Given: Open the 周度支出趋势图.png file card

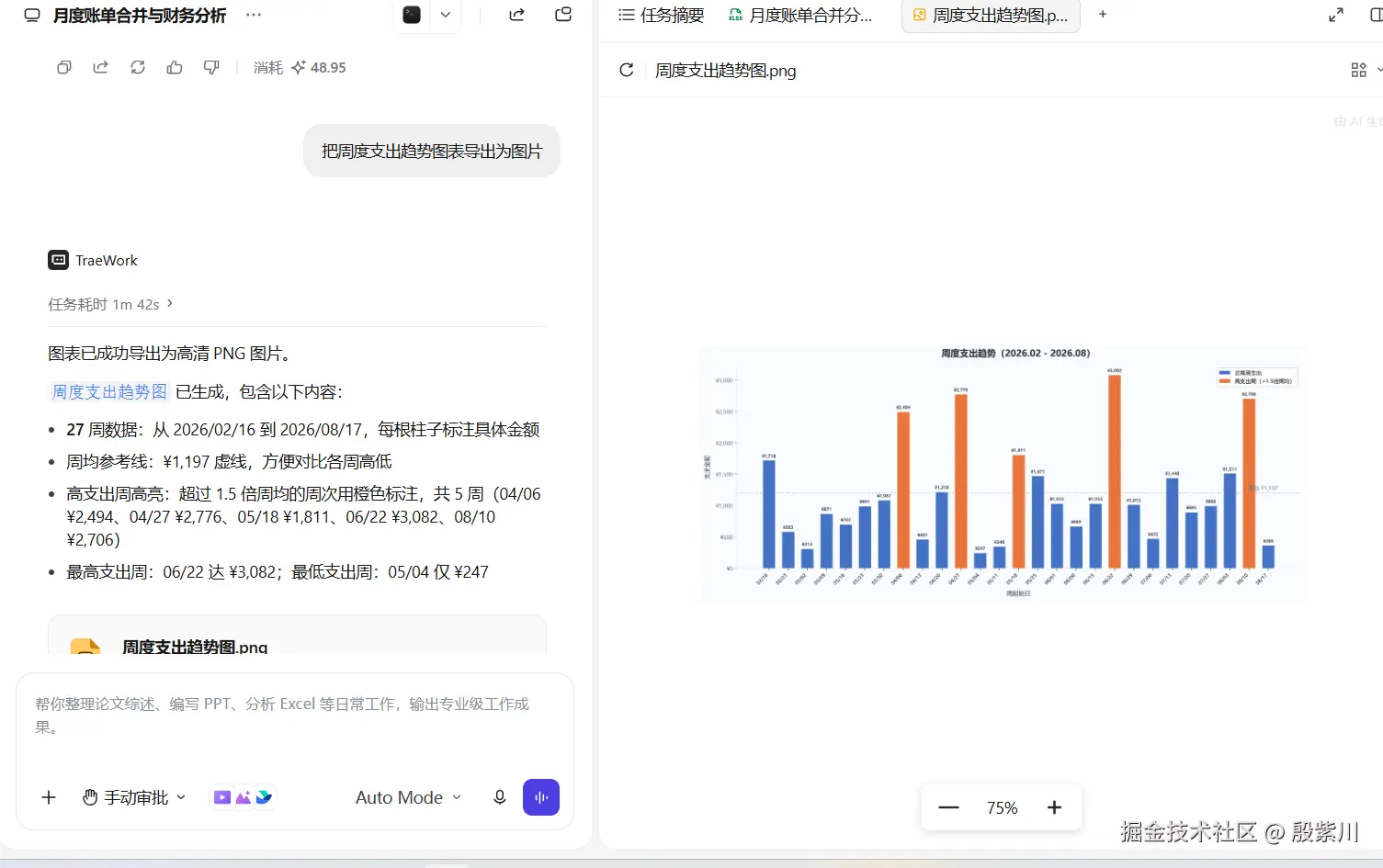Looking at the screenshot, I should tap(297, 637).
